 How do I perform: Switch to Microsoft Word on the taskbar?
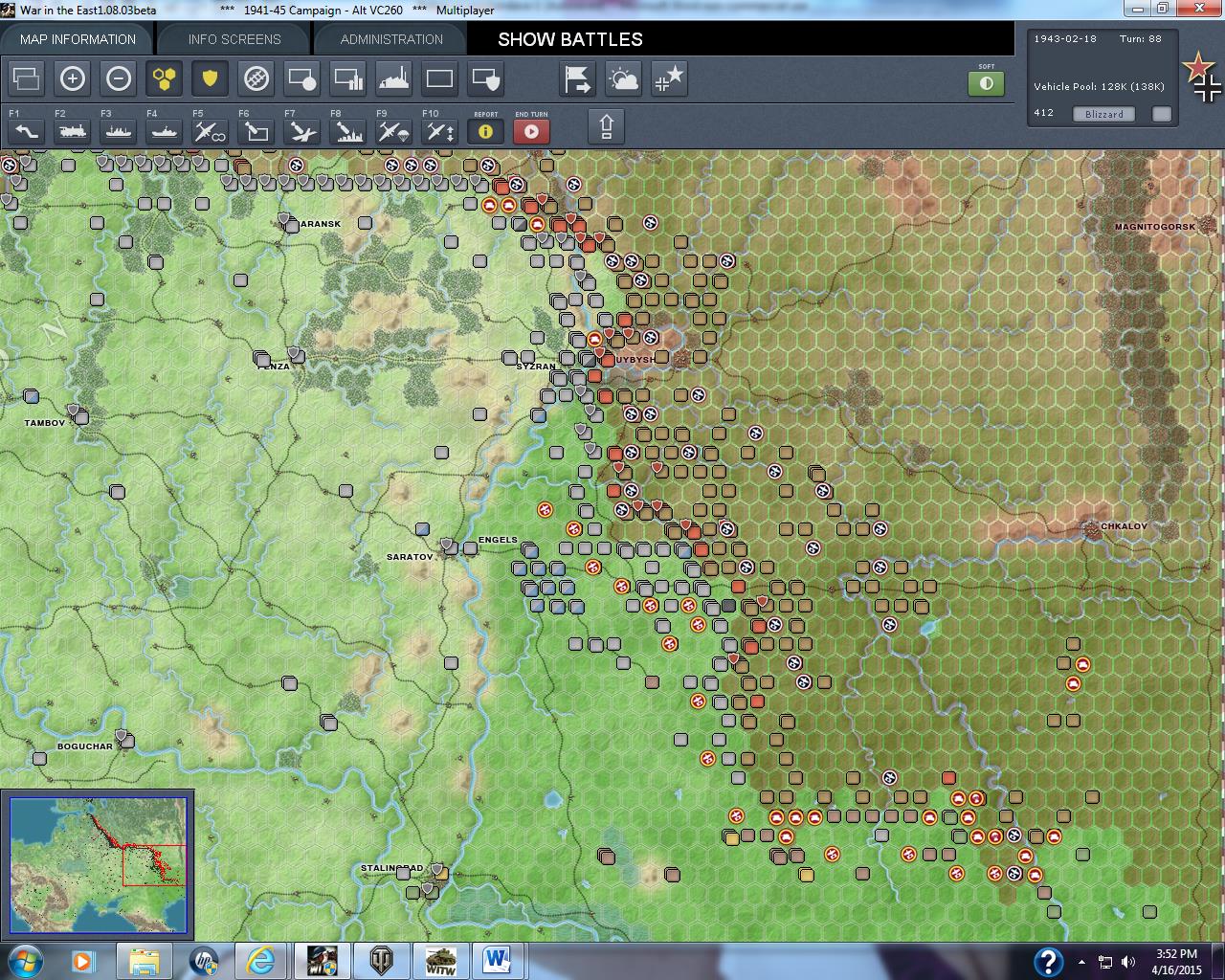[x=499, y=960]
